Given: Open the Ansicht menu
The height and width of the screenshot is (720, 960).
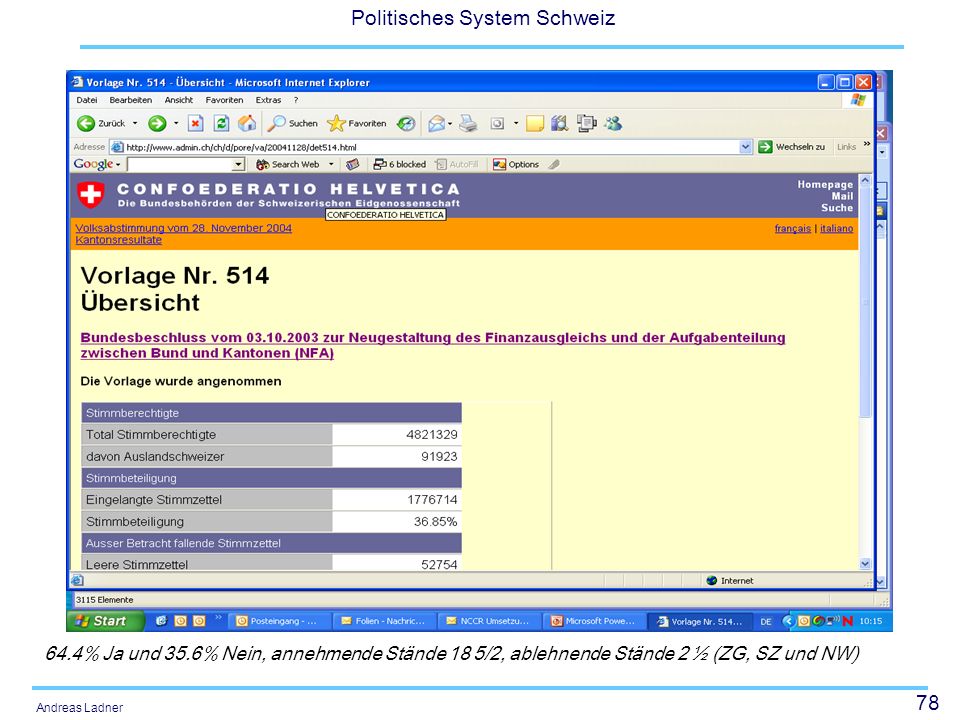Looking at the screenshot, I should tap(179, 100).
